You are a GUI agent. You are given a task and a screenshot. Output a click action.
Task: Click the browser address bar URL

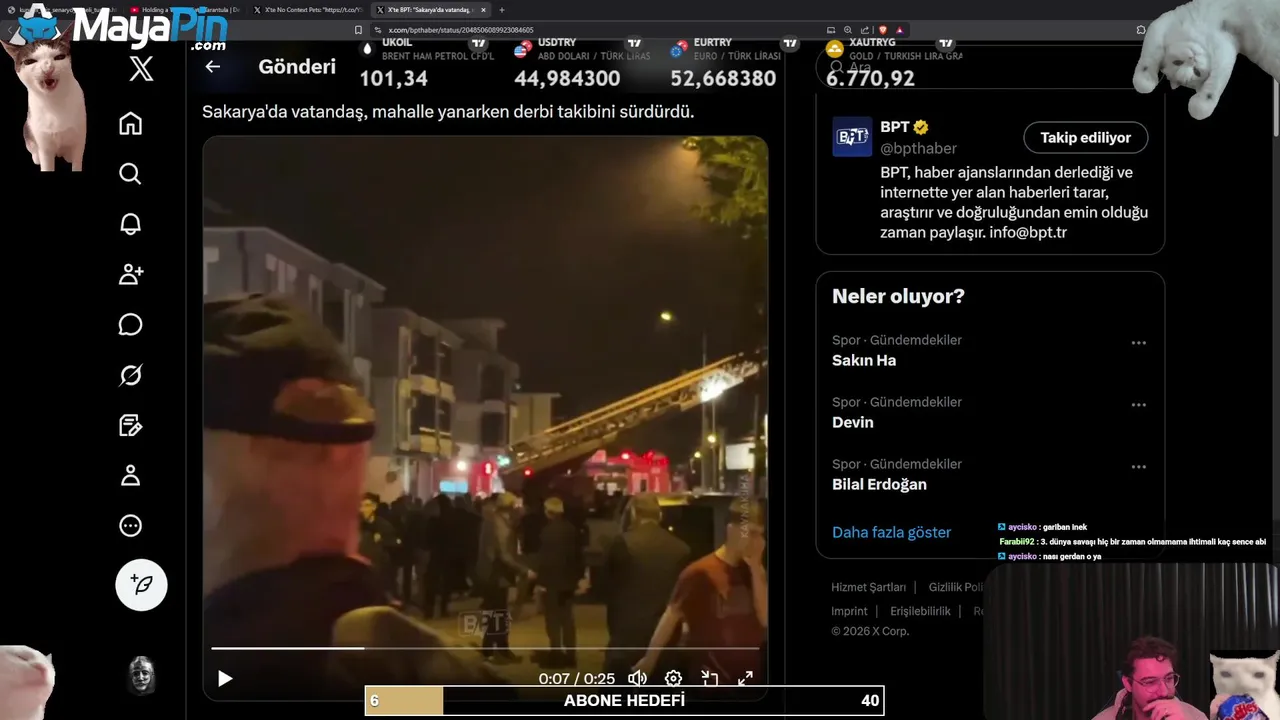(x=461, y=30)
